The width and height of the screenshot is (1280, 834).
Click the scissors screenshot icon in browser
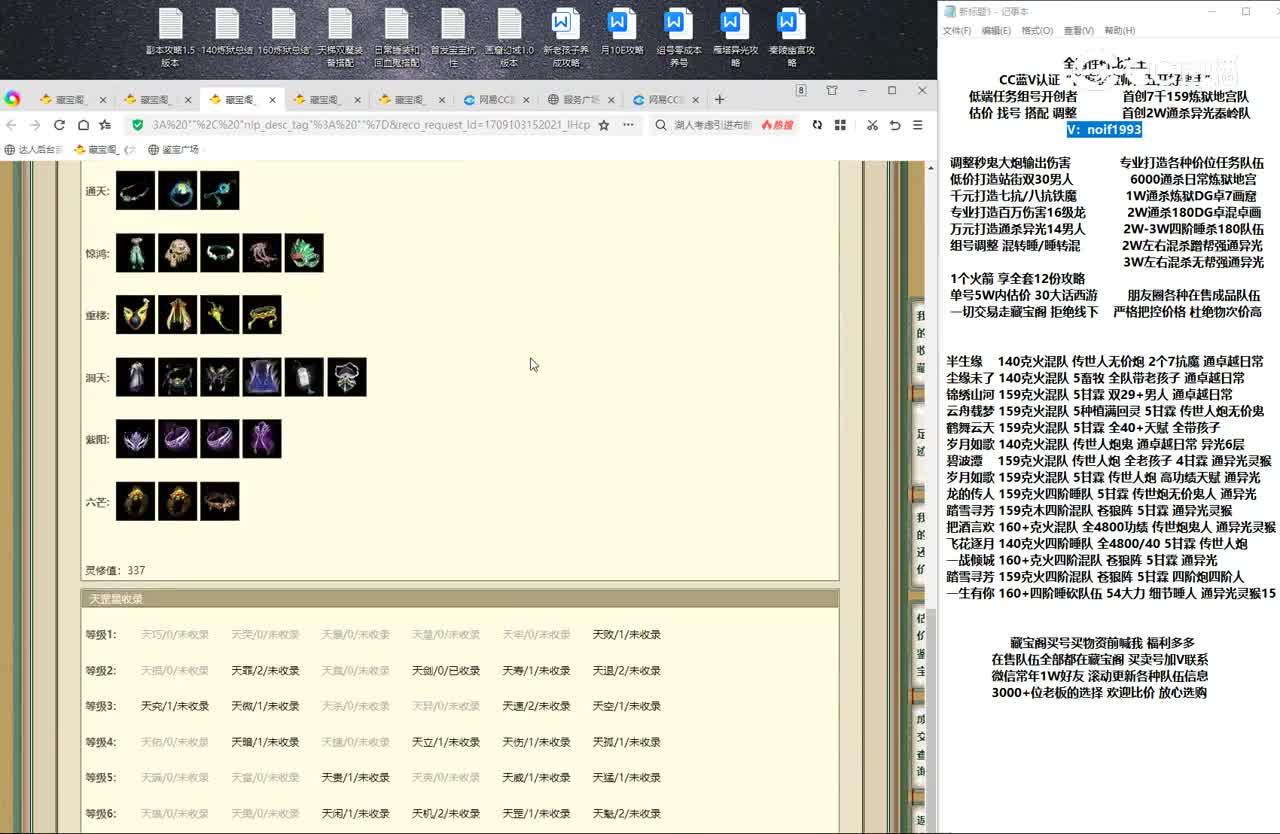[872, 125]
